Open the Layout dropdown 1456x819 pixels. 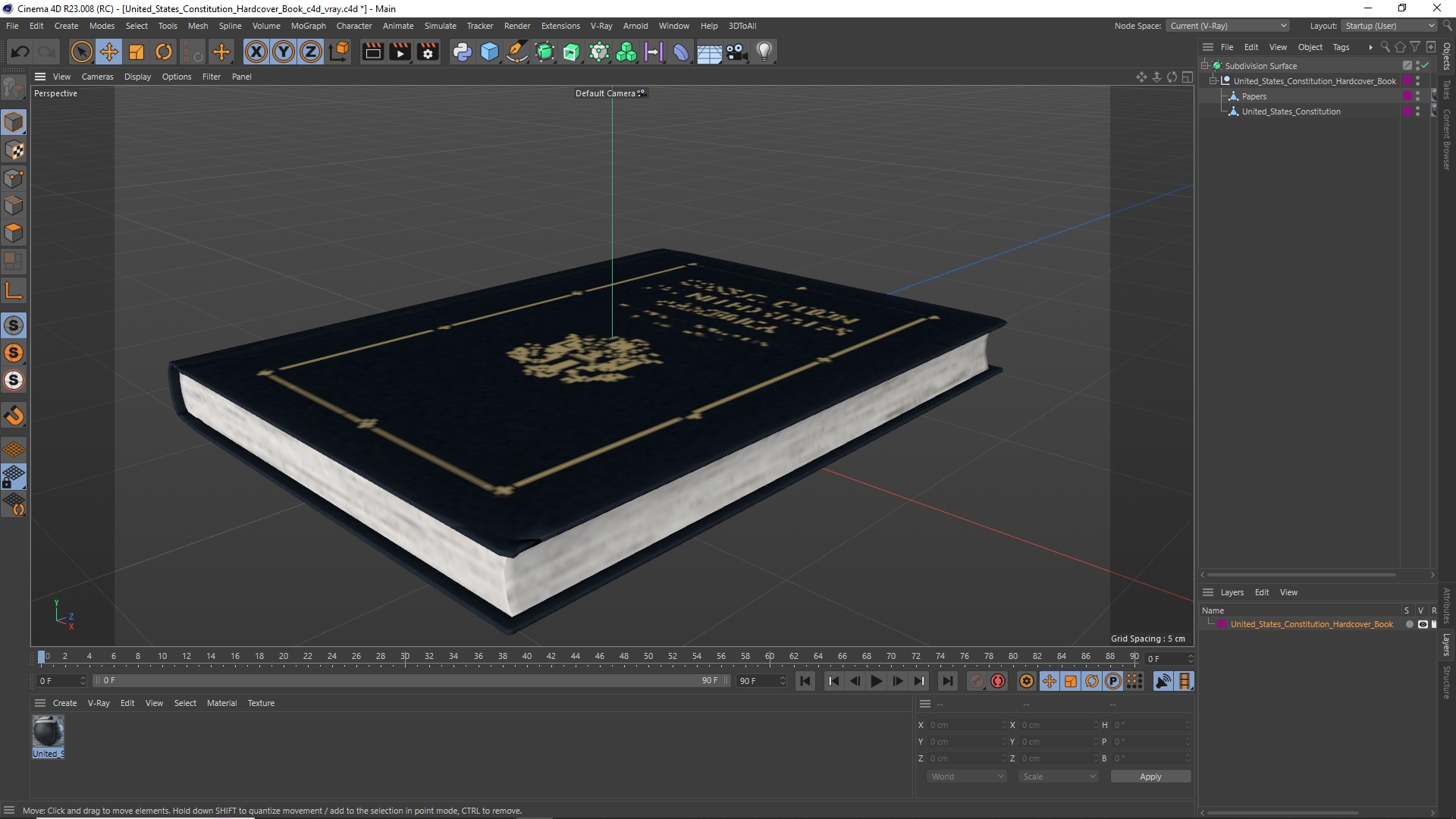click(x=1389, y=26)
